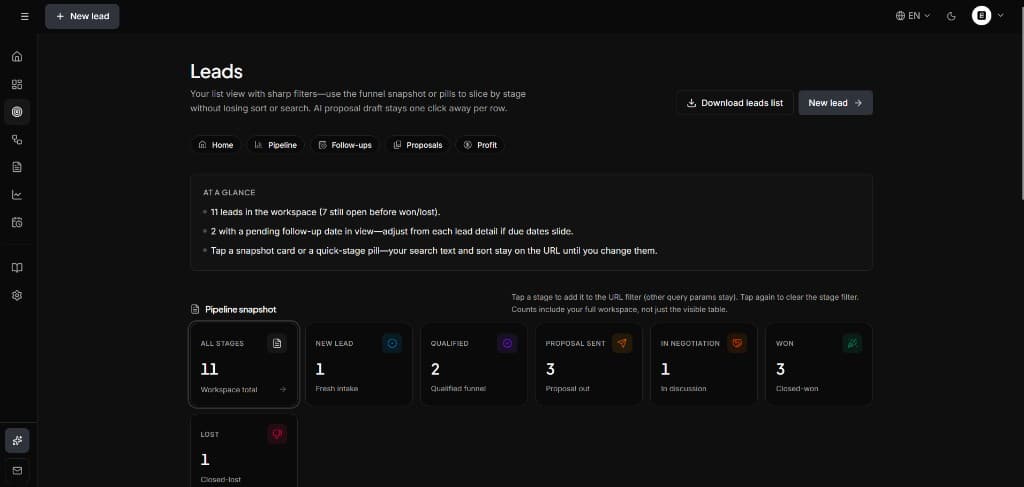Select the Leads target icon in the sidebar

pyautogui.click(x=17, y=112)
